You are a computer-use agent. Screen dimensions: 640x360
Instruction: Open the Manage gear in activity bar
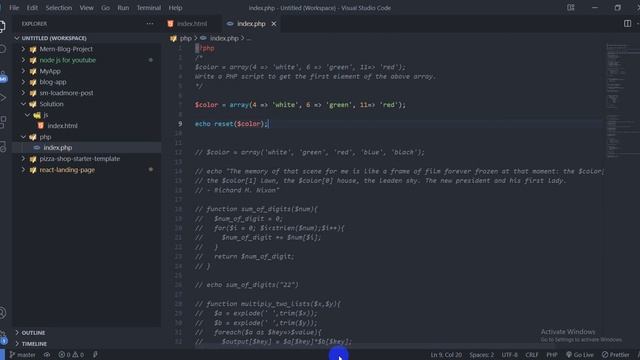3,337
